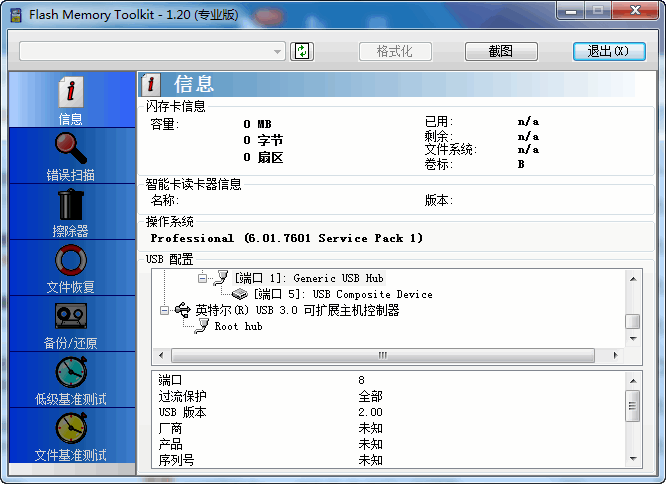Click the 退出(X) exit button
Image resolution: width=666 pixels, height=484 pixels.
(609, 51)
